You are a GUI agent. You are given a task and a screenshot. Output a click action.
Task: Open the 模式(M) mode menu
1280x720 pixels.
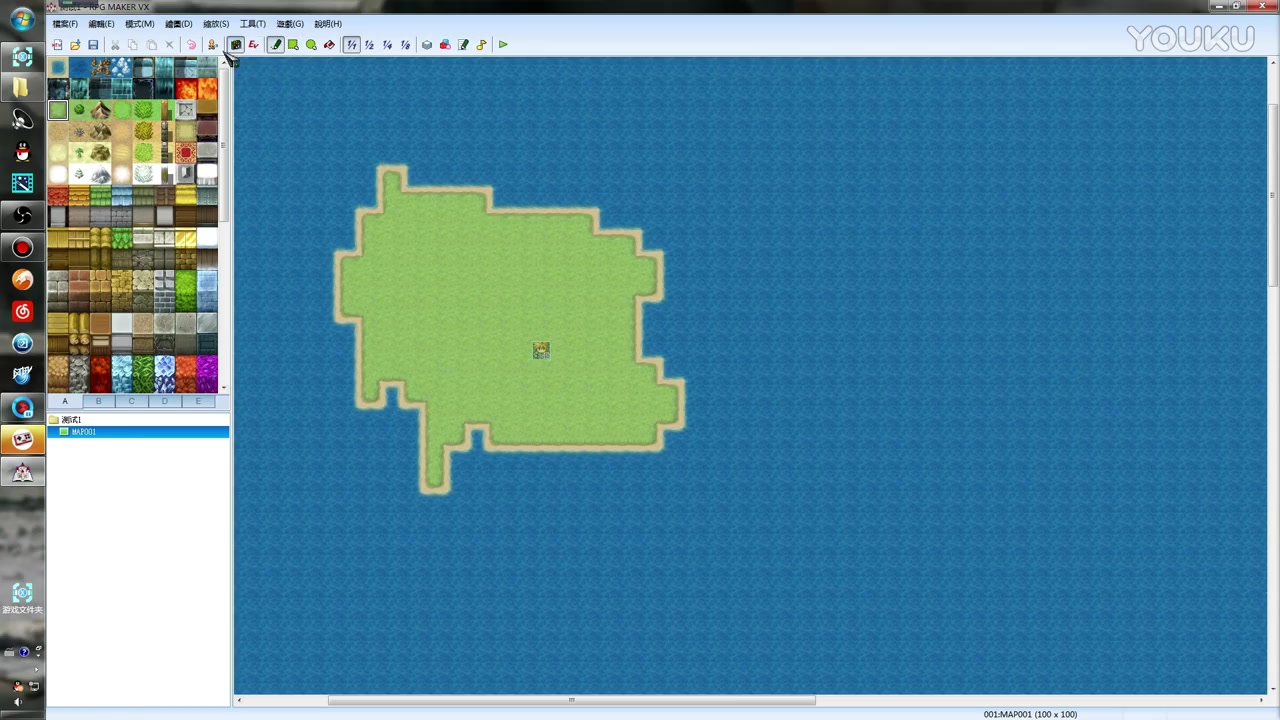pyautogui.click(x=139, y=24)
